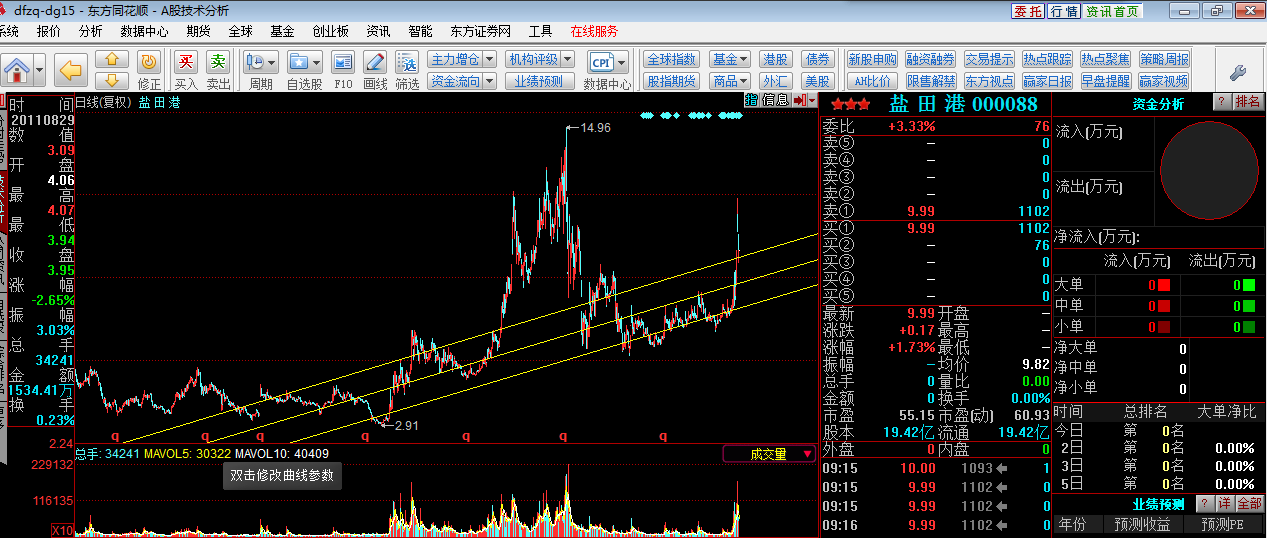Expand the 机构评级 dropdown arrow
1267x538 pixels.
(x=567, y=60)
